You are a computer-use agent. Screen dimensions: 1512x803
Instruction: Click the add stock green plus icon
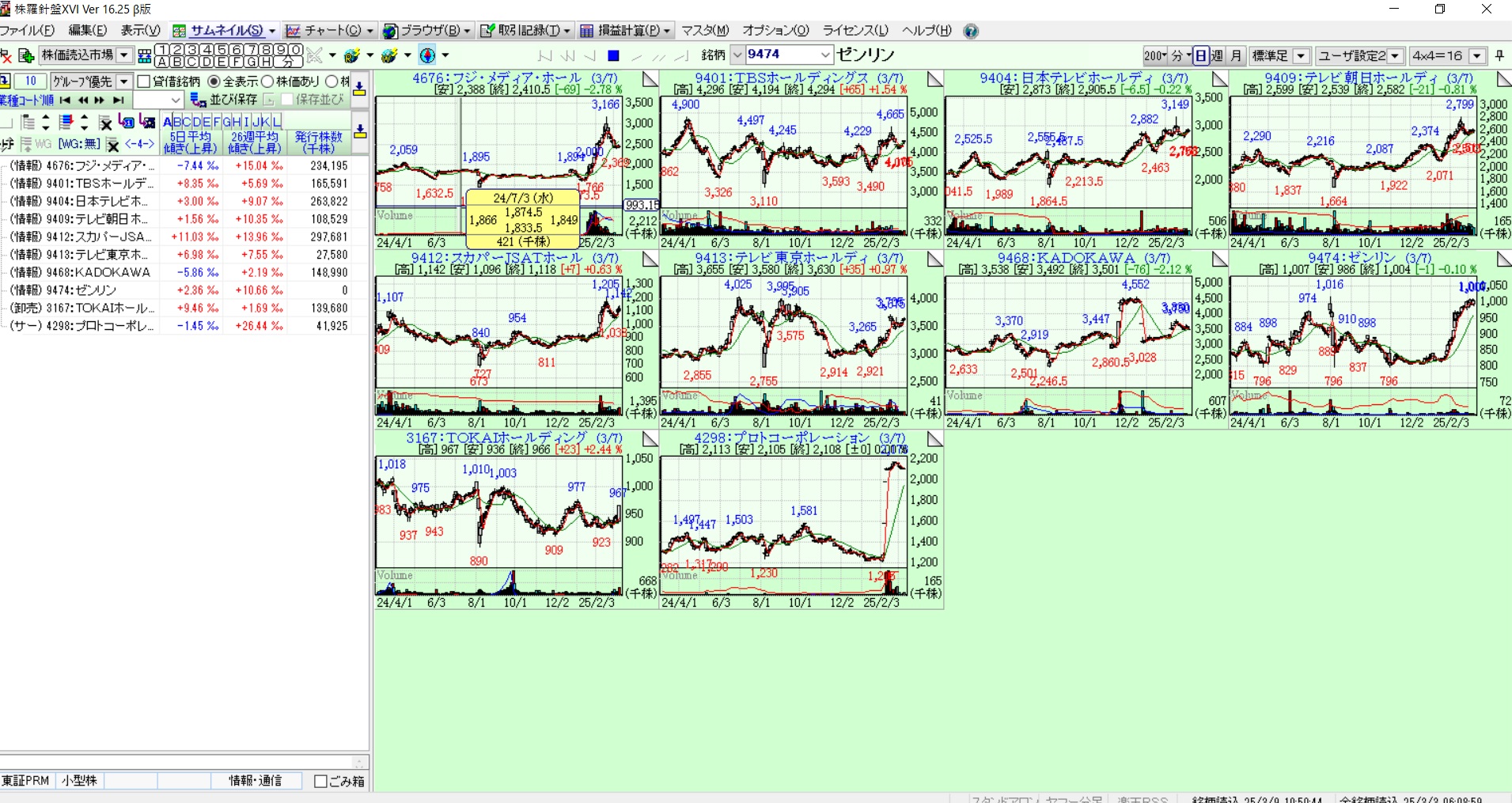tap(26, 55)
